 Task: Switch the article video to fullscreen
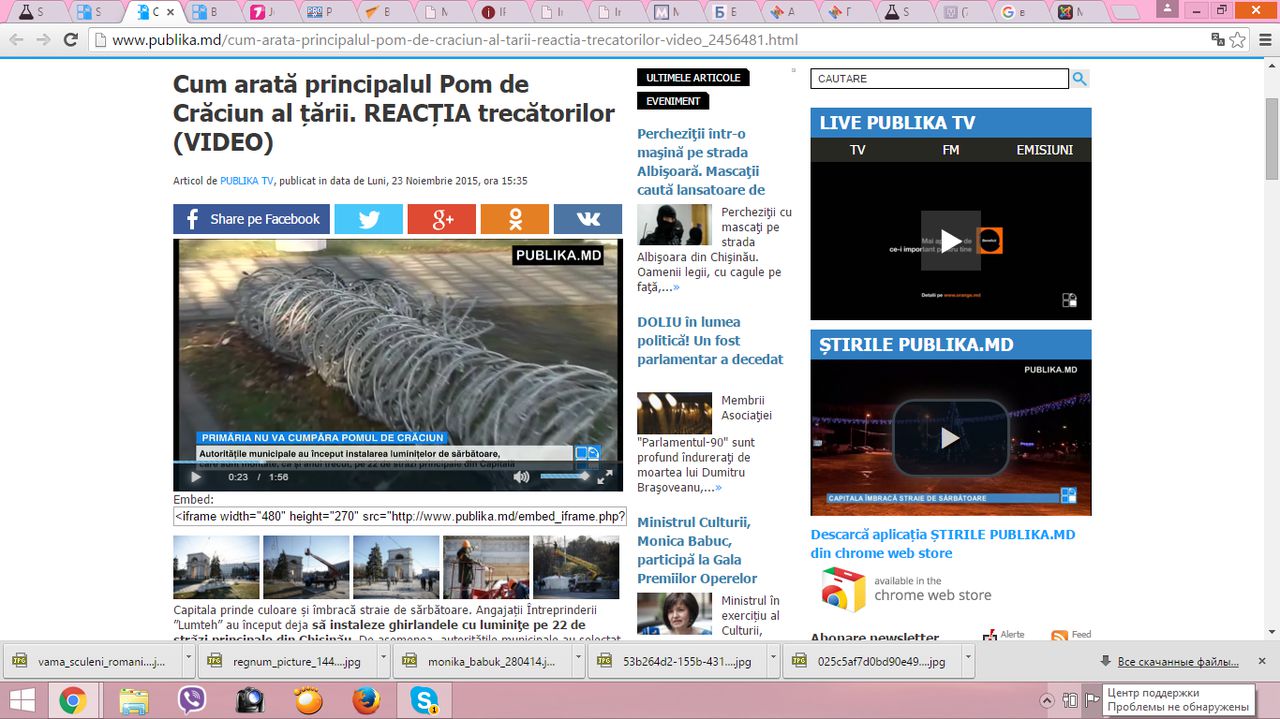[605, 477]
